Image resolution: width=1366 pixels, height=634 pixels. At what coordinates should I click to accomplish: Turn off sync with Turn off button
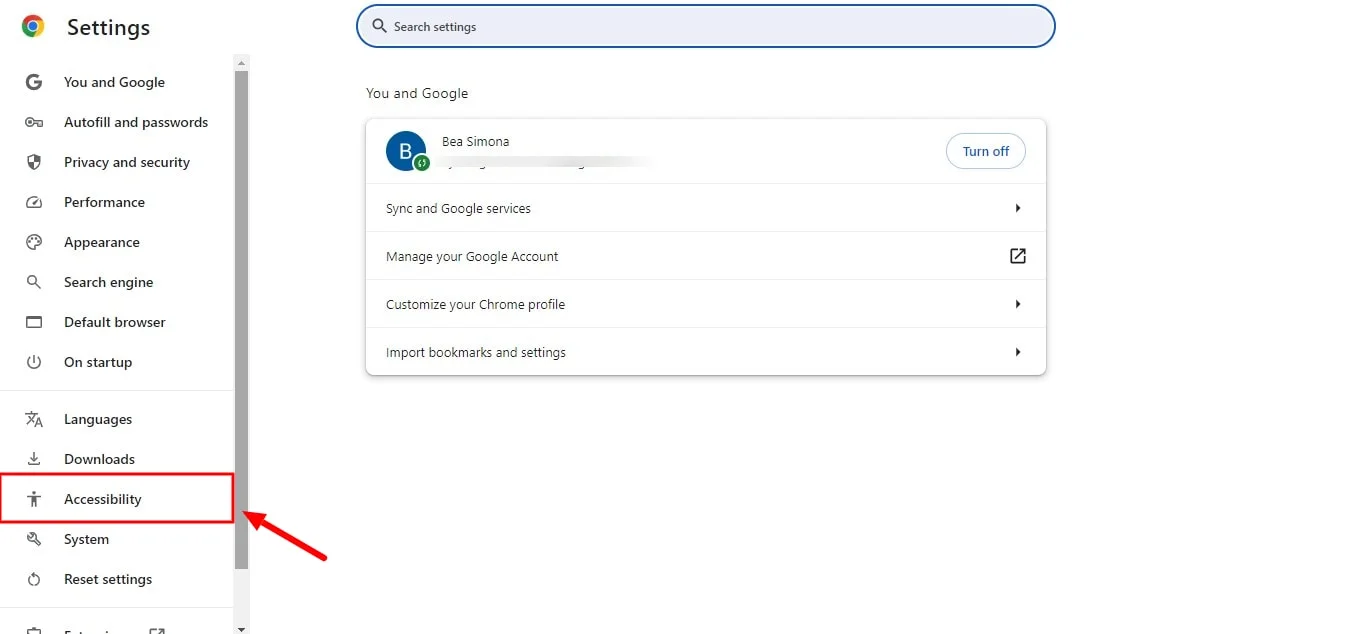click(986, 151)
